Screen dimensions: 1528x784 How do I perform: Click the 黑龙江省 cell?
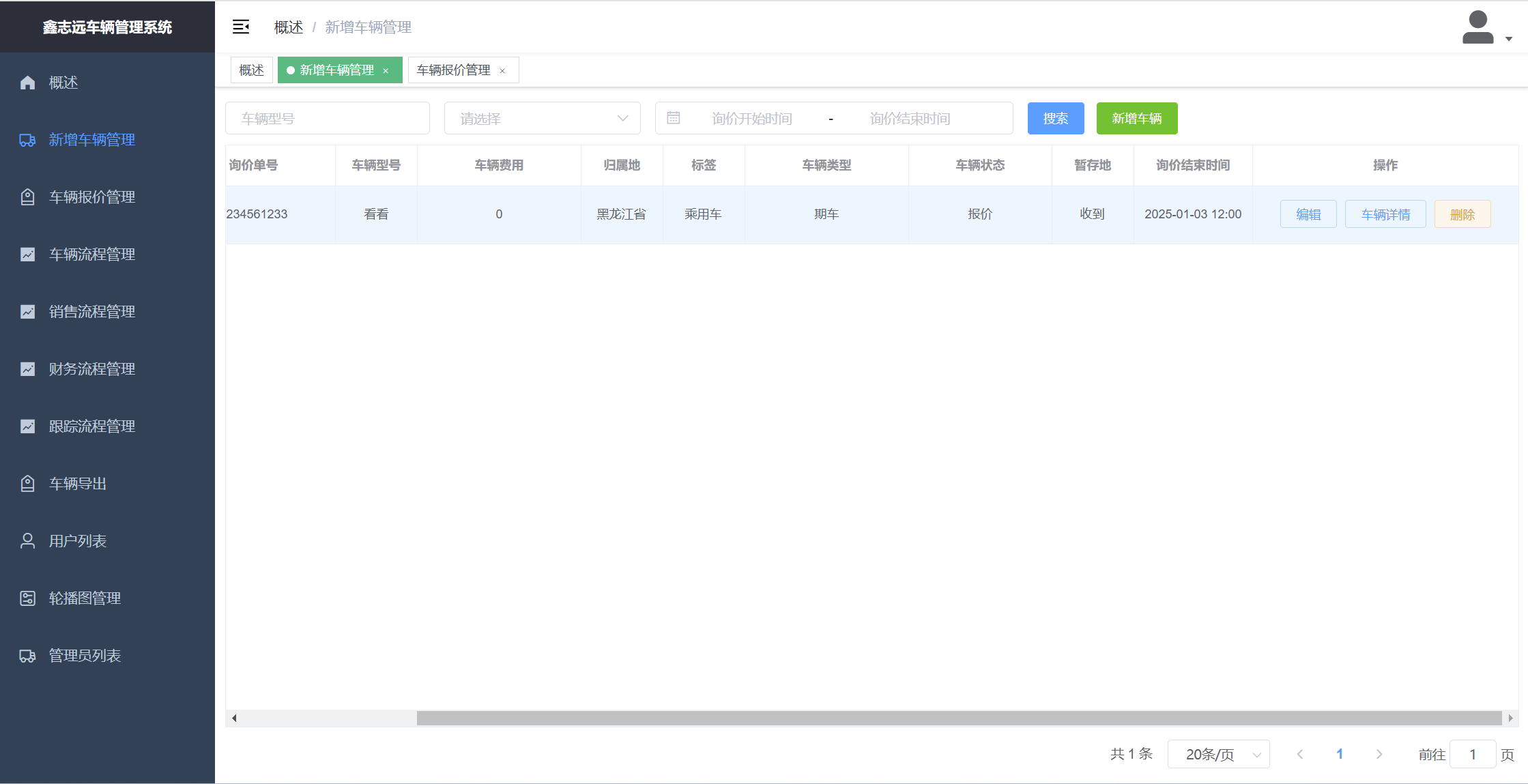pyautogui.click(x=621, y=214)
